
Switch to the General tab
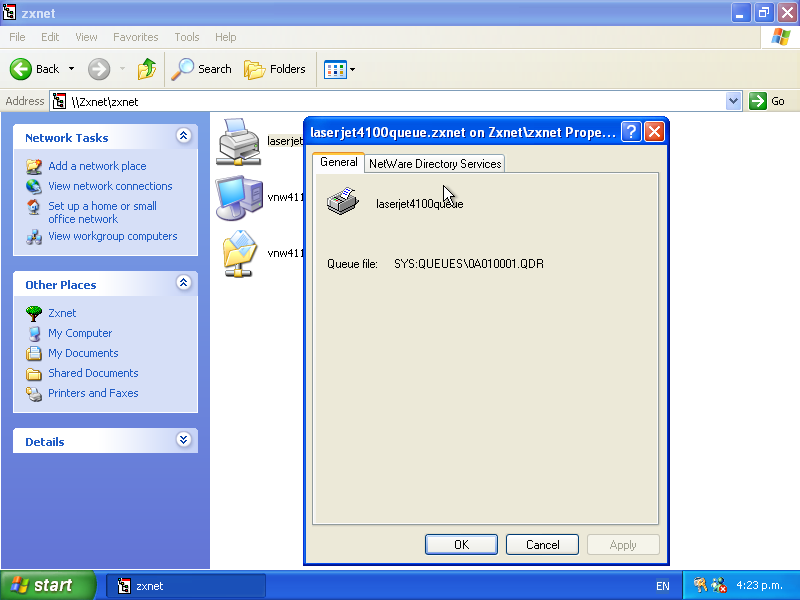(339, 162)
